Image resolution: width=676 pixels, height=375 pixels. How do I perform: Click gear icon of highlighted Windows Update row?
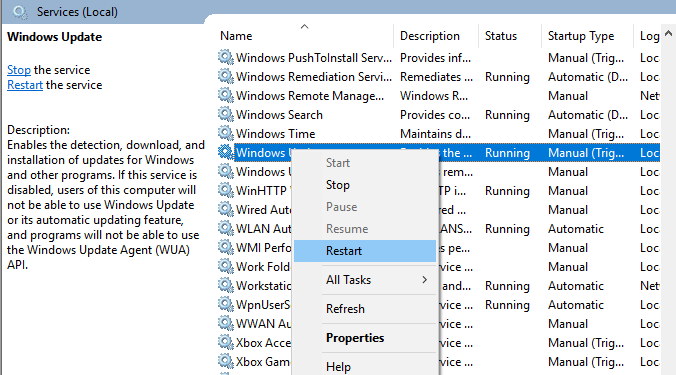pyautogui.click(x=225, y=152)
